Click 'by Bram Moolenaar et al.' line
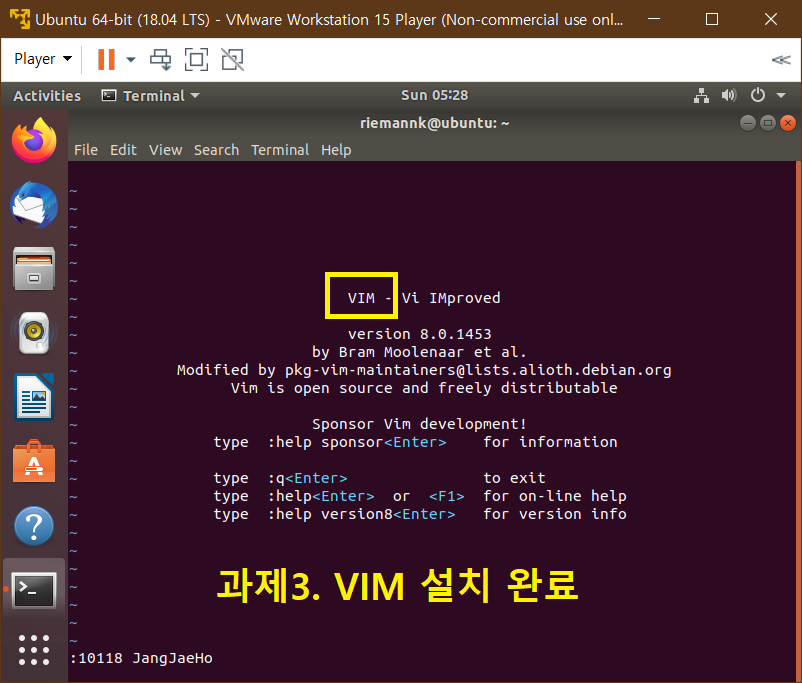This screenshot has height=683, width=802. click(419, 352)
